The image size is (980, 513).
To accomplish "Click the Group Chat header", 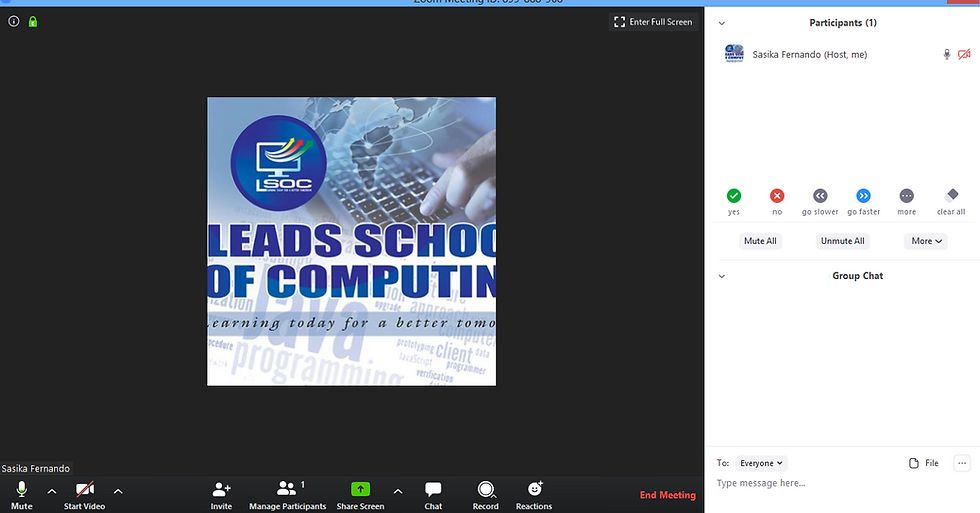I will coord(858,276).
